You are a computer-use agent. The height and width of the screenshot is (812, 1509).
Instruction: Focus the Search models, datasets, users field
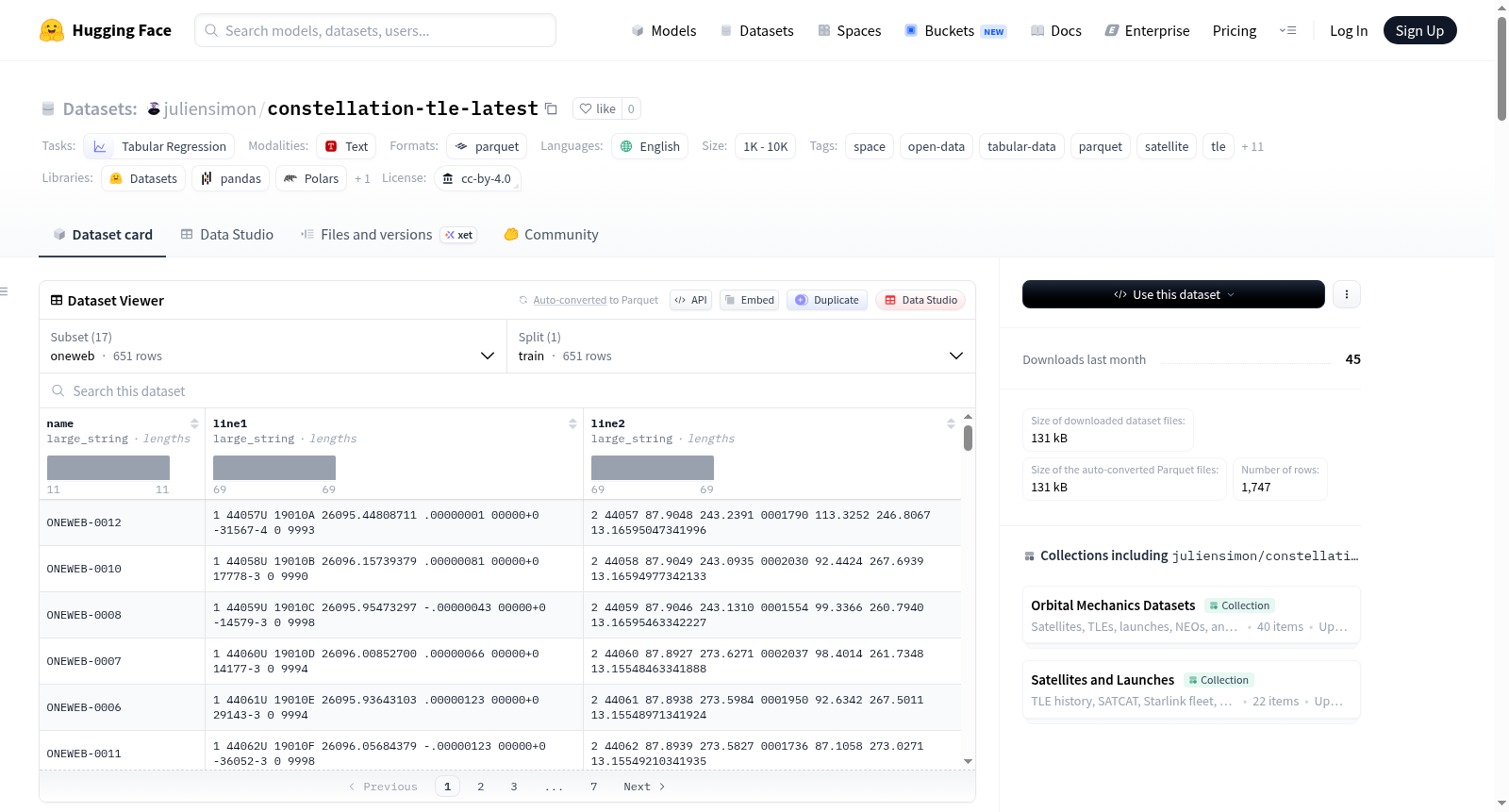click(x=375, y=30)
